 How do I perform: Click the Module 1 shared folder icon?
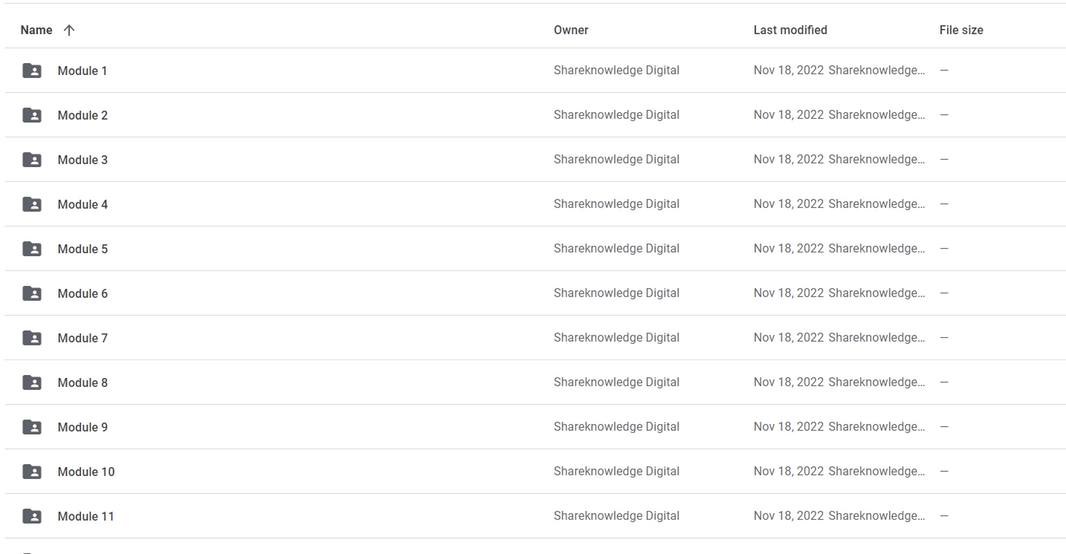(x=32, y=71)
